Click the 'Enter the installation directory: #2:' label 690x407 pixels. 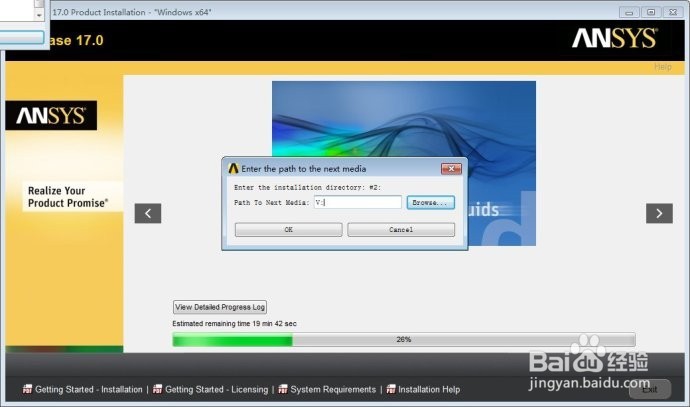(307, 187)
